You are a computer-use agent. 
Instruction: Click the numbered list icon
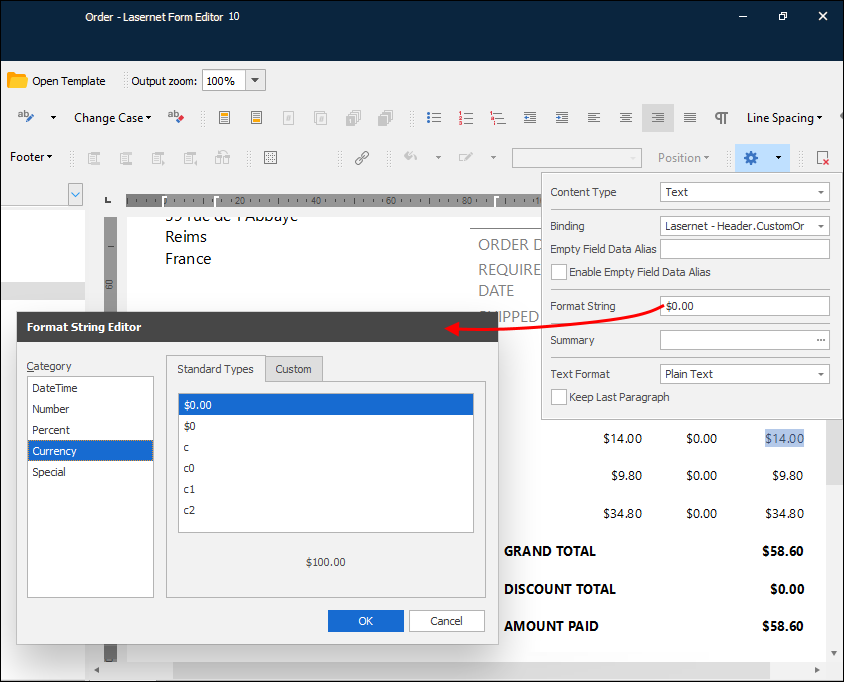466,118
